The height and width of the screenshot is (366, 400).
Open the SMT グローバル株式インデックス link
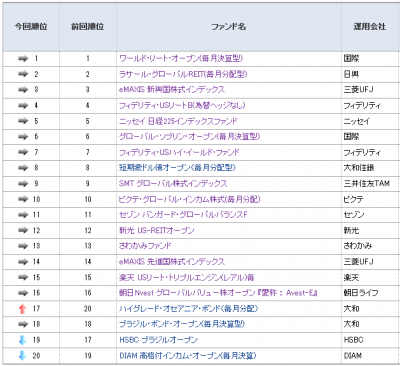click(x=173, y=183)
